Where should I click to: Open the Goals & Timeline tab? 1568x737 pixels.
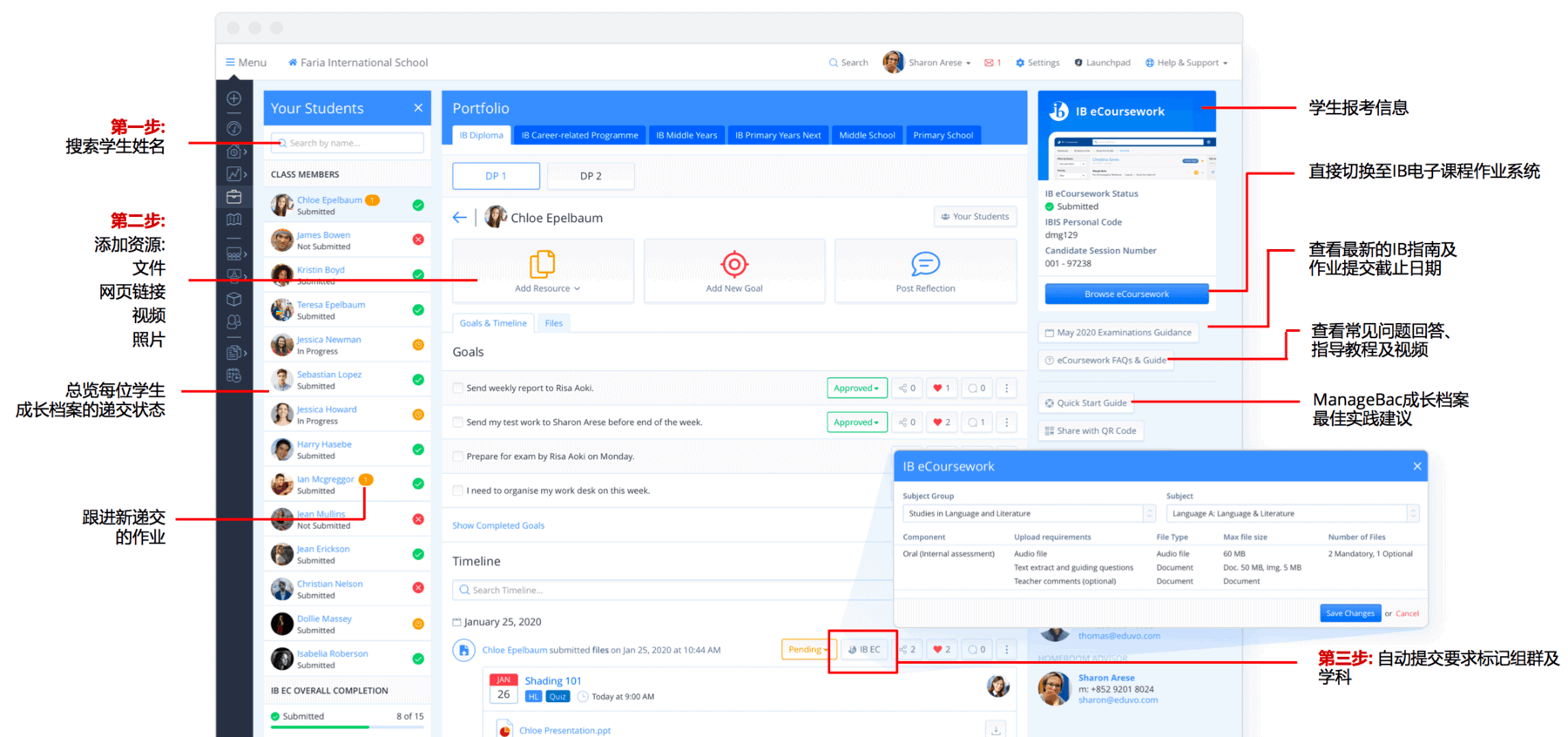pos(493,323)
